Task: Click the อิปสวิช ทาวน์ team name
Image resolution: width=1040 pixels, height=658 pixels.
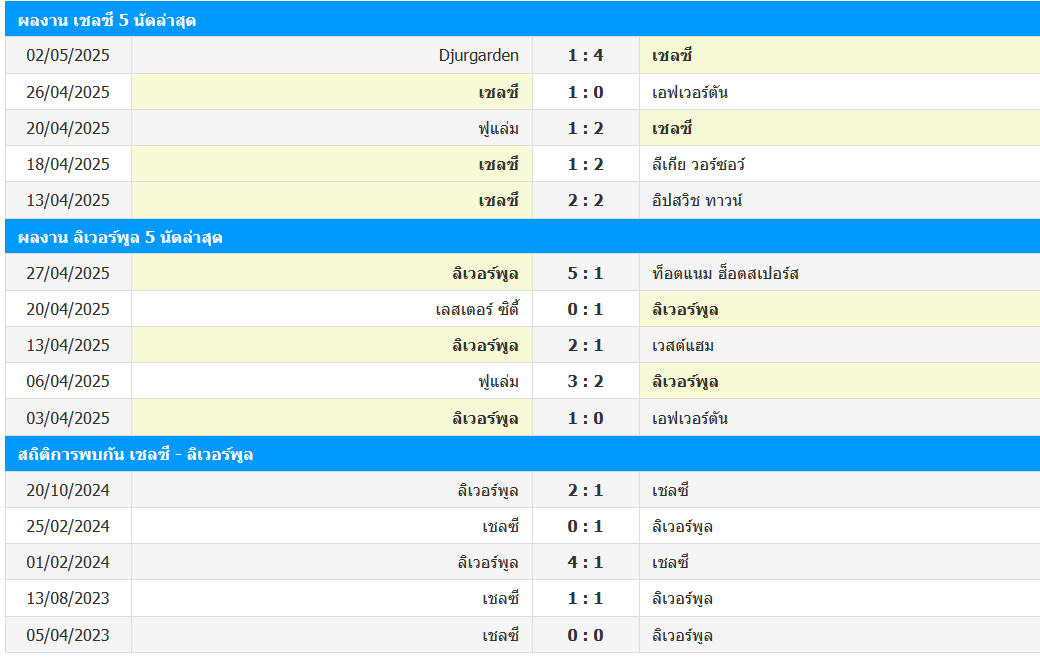Action: (696, 200)
